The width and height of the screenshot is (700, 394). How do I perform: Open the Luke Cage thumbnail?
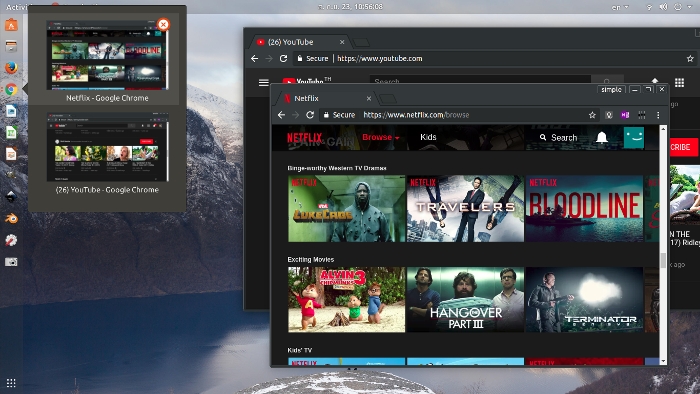(x=346, y=208)
